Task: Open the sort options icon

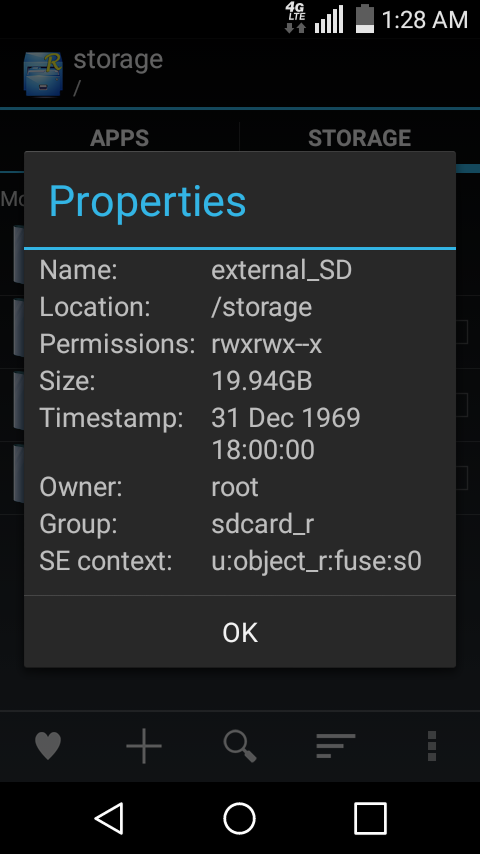Action: click(x=336, y=746)
